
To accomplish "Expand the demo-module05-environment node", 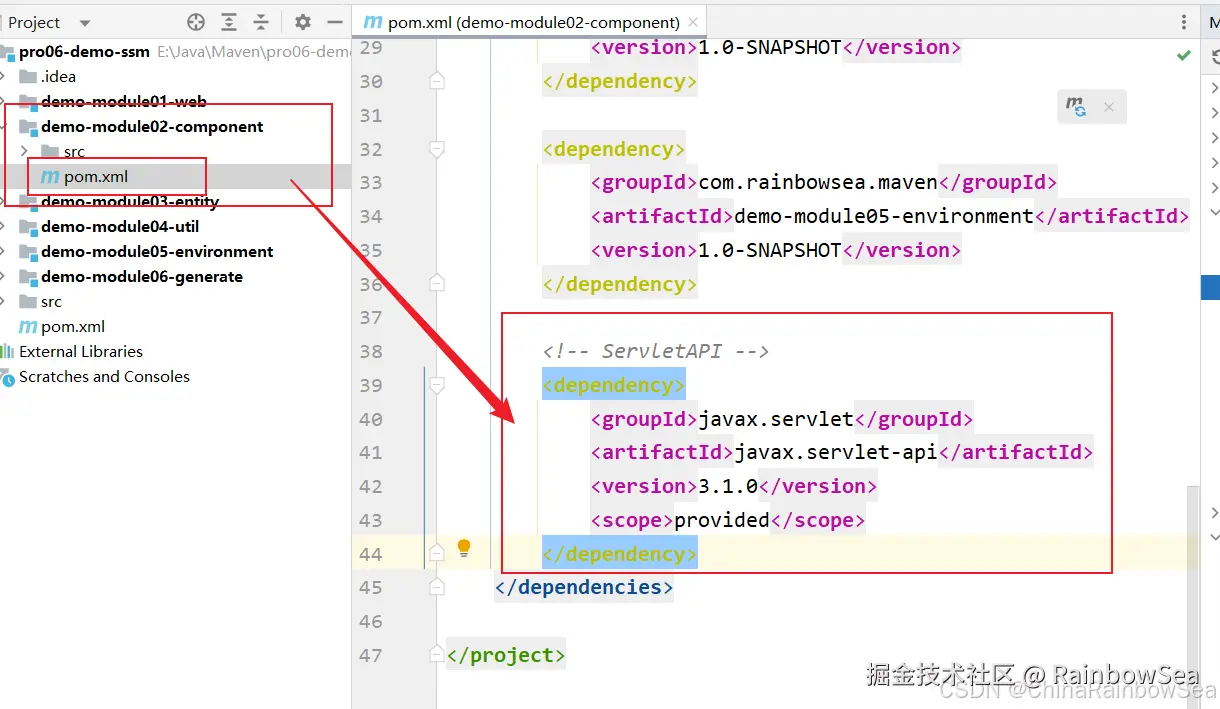I will click(x=4, y=251).
